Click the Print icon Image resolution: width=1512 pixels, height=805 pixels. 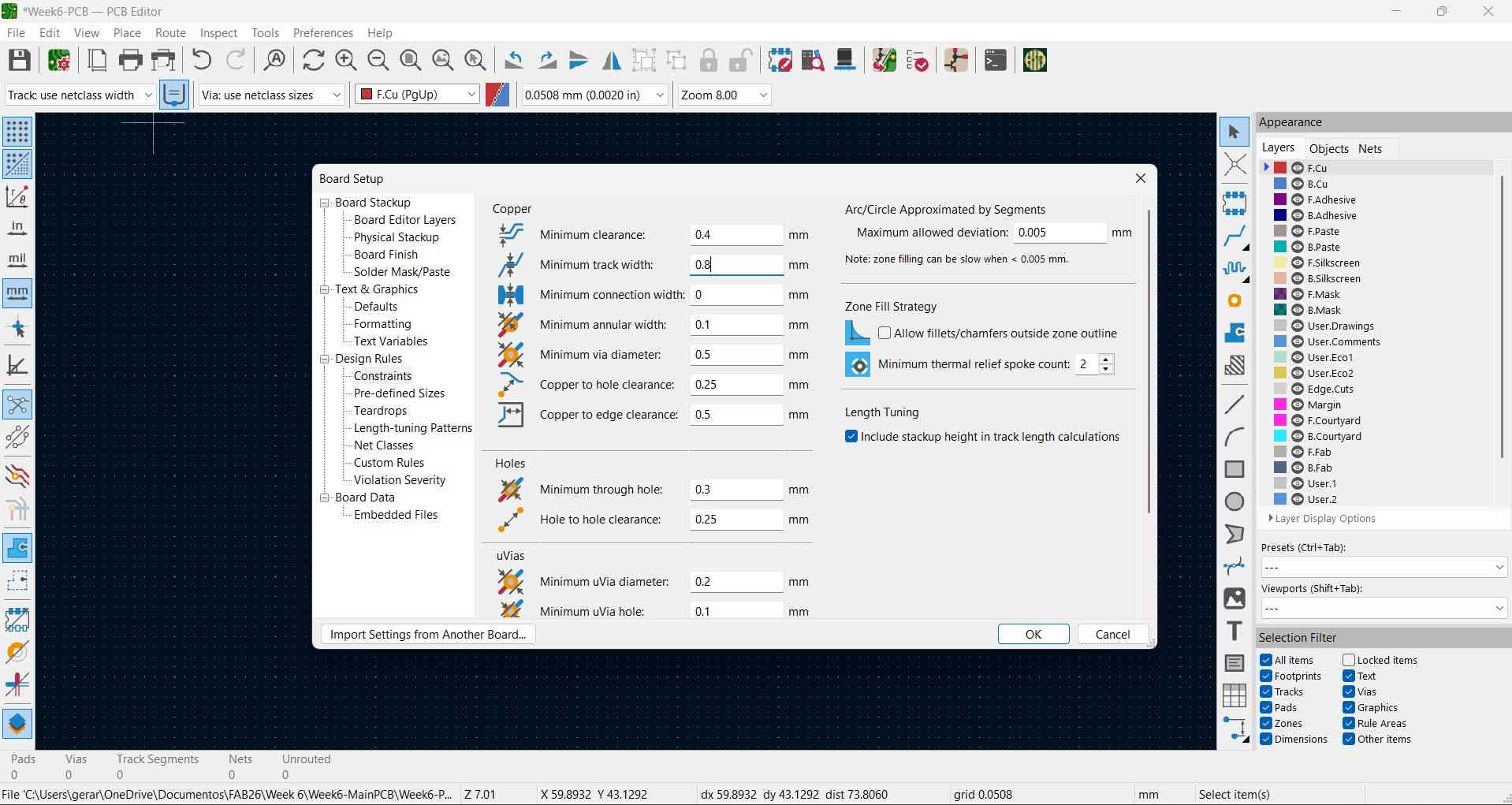point(130,61)
